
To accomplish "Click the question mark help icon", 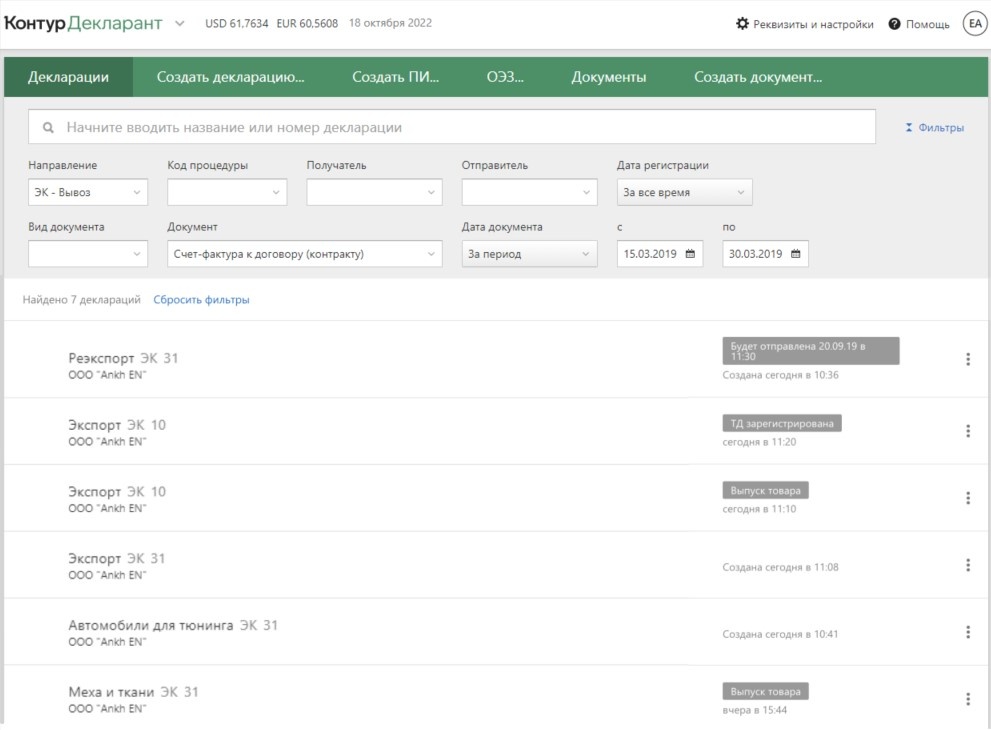I will point(894,24).
